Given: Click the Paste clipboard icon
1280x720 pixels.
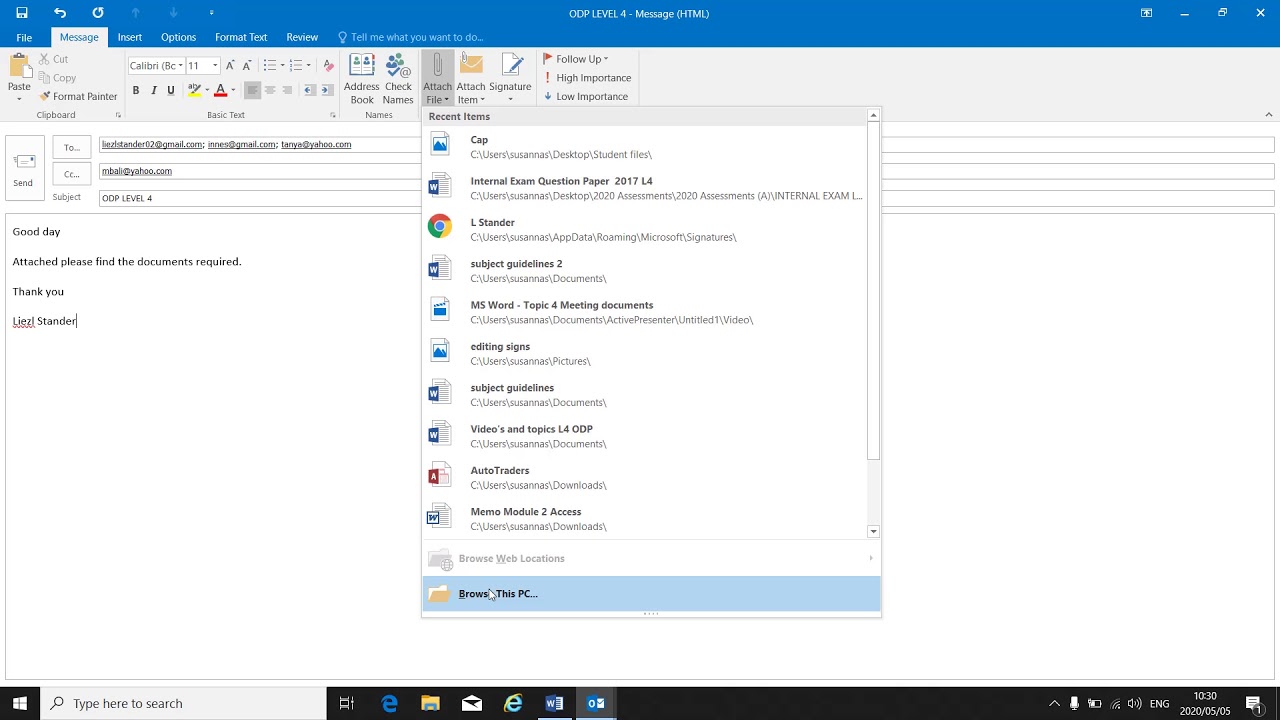Looking at the screenshot, I should click(19, 69).
